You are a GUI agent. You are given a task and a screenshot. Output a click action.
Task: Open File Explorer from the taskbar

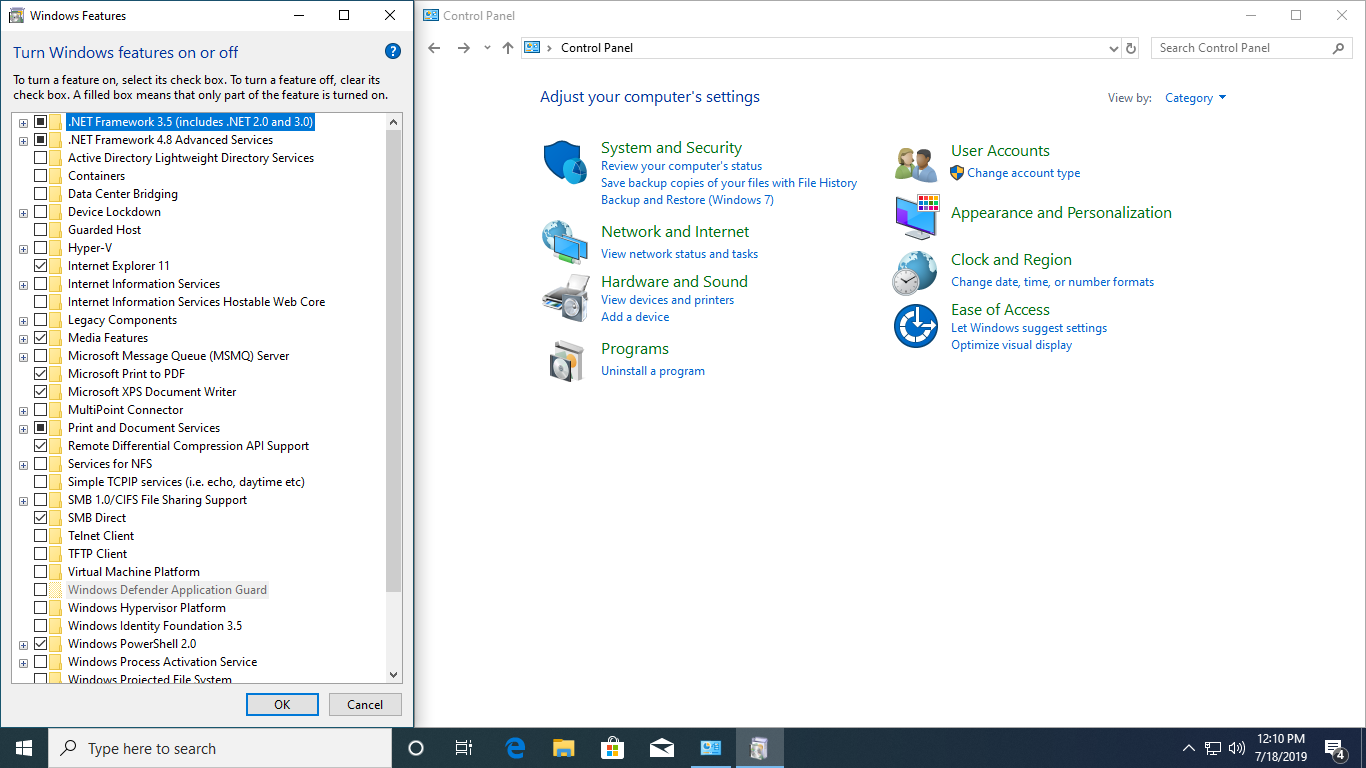564,748
